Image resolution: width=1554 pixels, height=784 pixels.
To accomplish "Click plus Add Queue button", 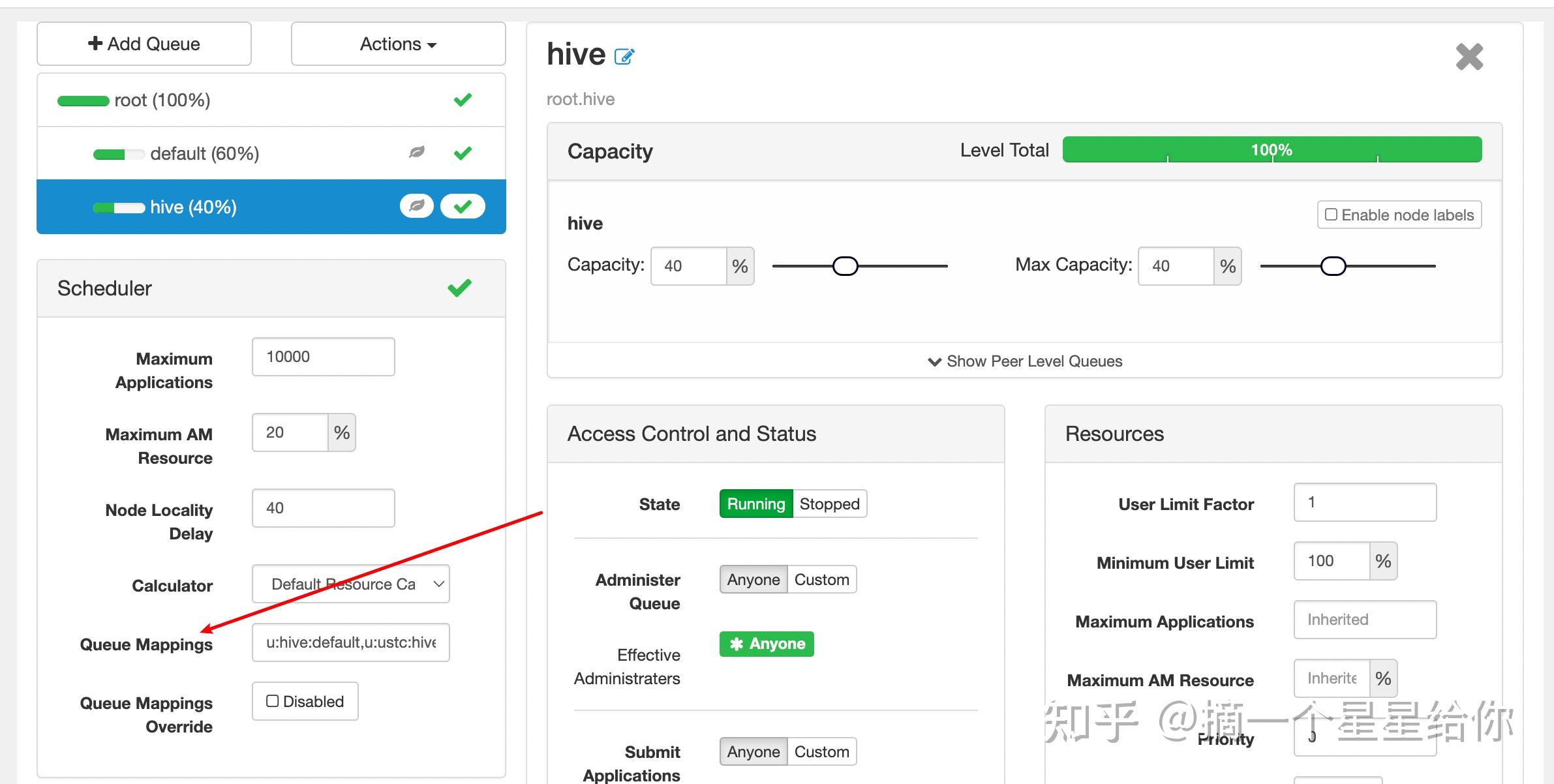I will [144, 44].
